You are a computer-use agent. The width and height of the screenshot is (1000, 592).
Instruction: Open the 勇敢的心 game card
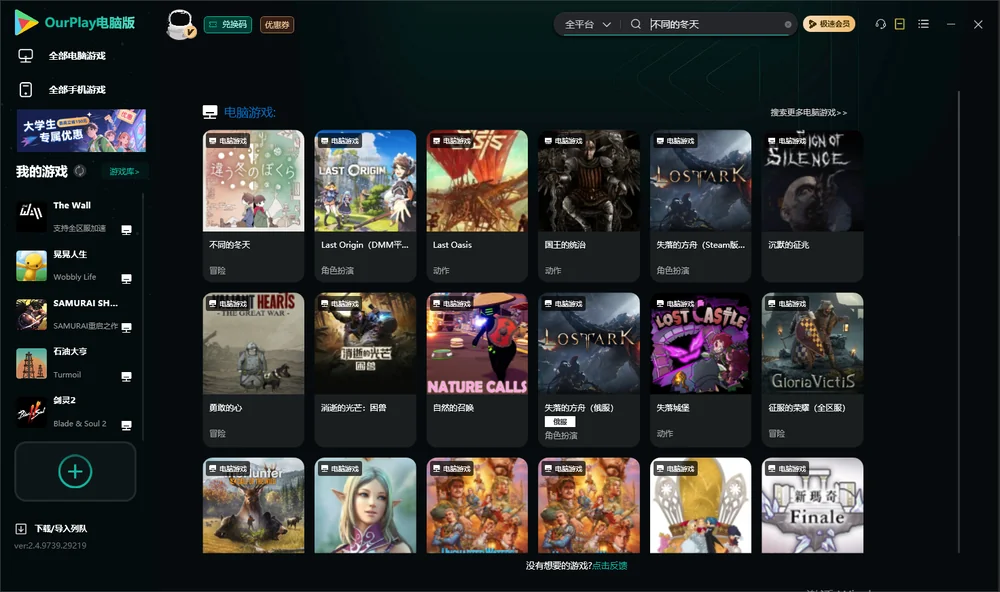click(253, 369)
